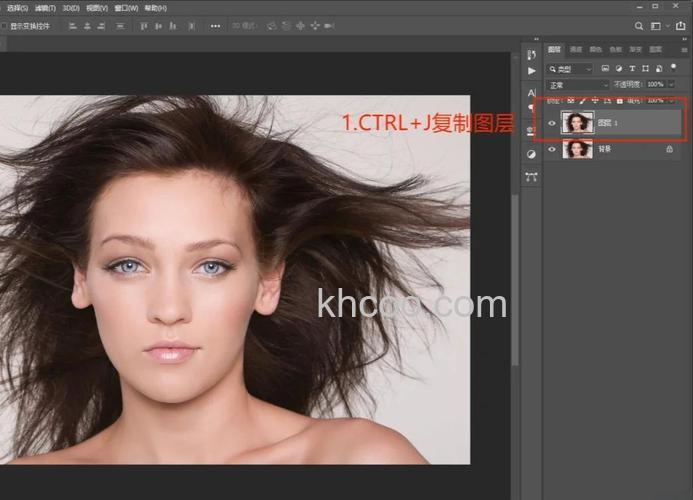The width and height of the screenshot is (693, 500).
Task: Hide the Background layer using eye icon
Action: 552,149
